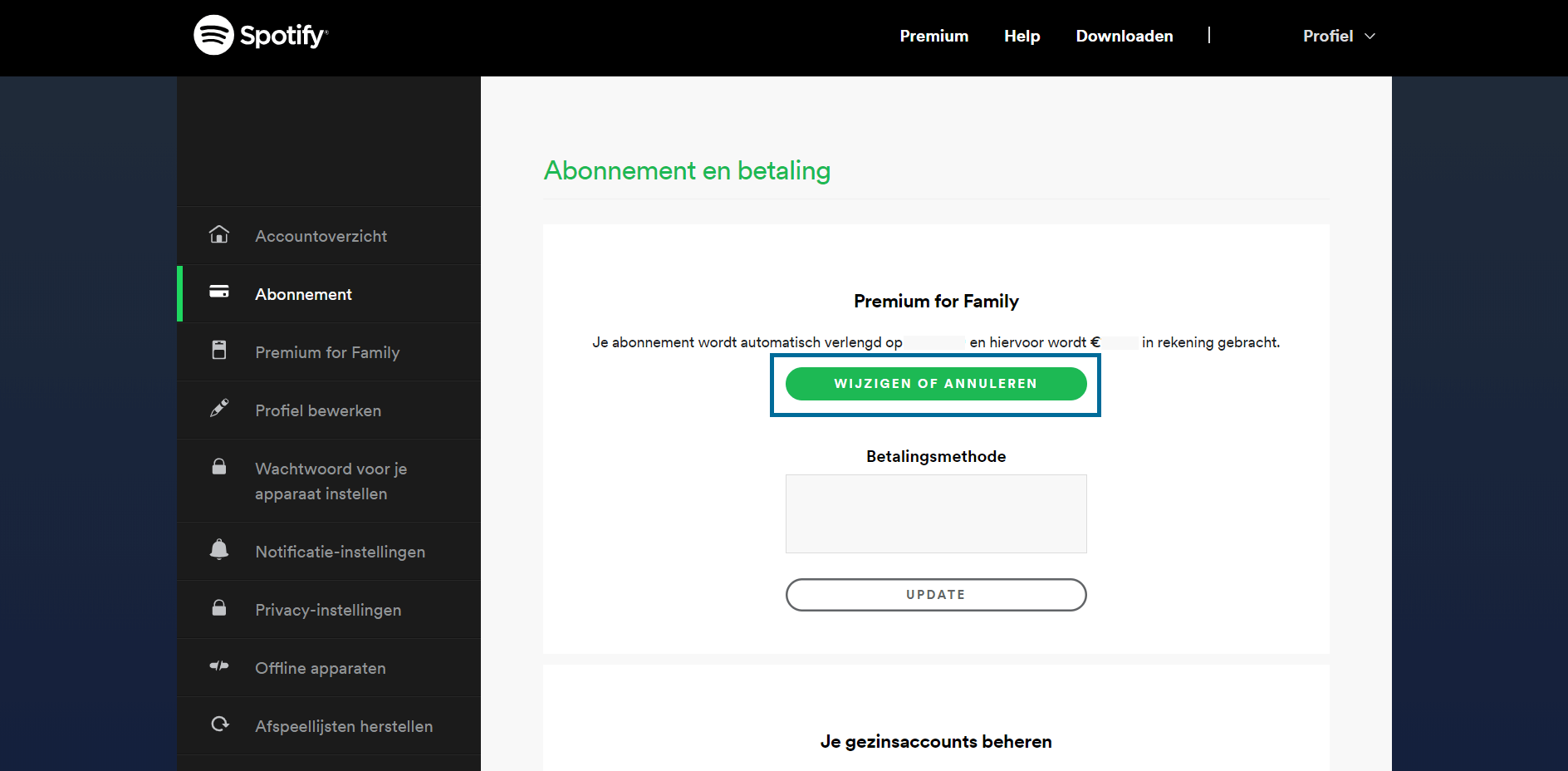Click the Spotify logo

(261, 35)
